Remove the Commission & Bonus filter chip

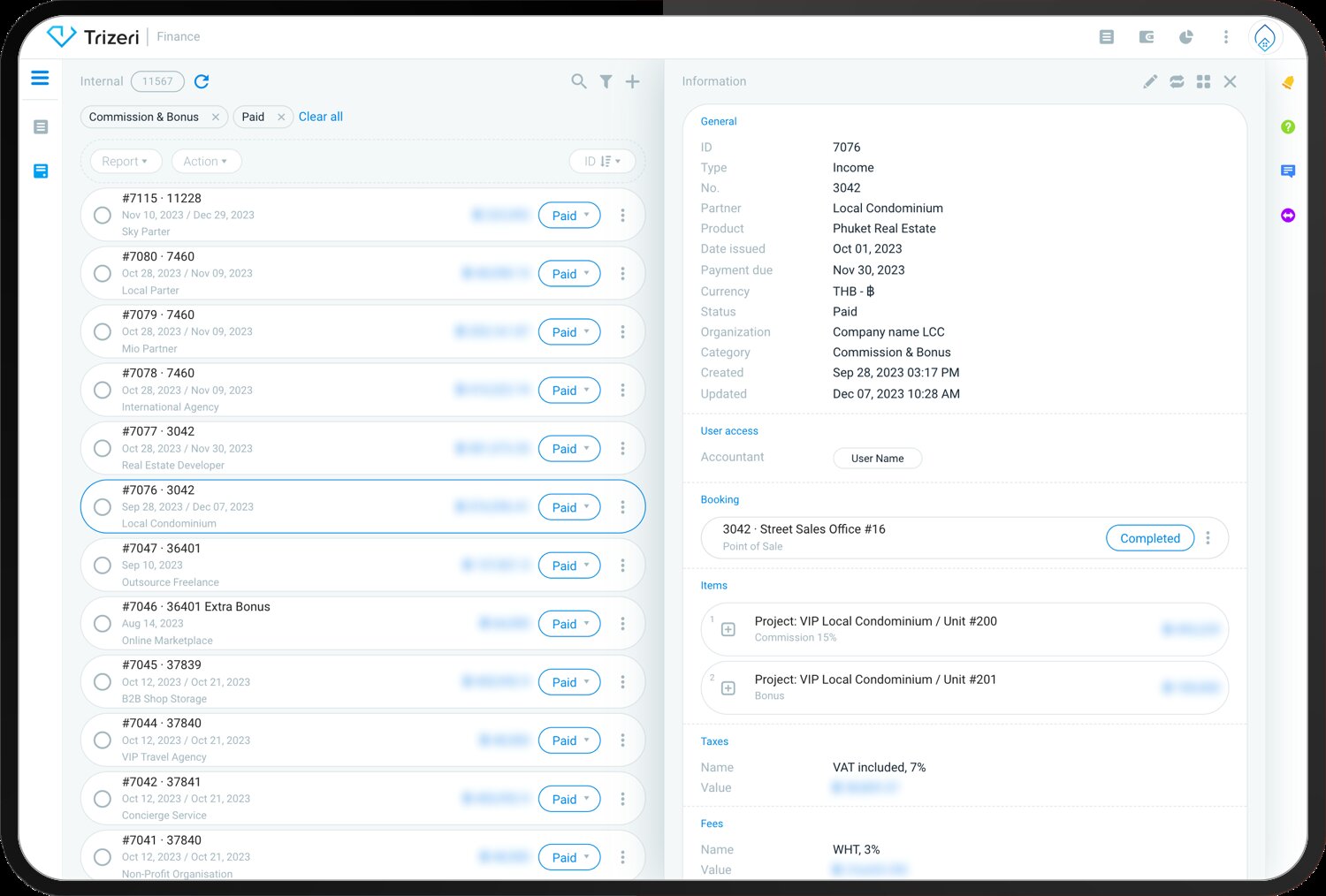(x=215, y=117)
